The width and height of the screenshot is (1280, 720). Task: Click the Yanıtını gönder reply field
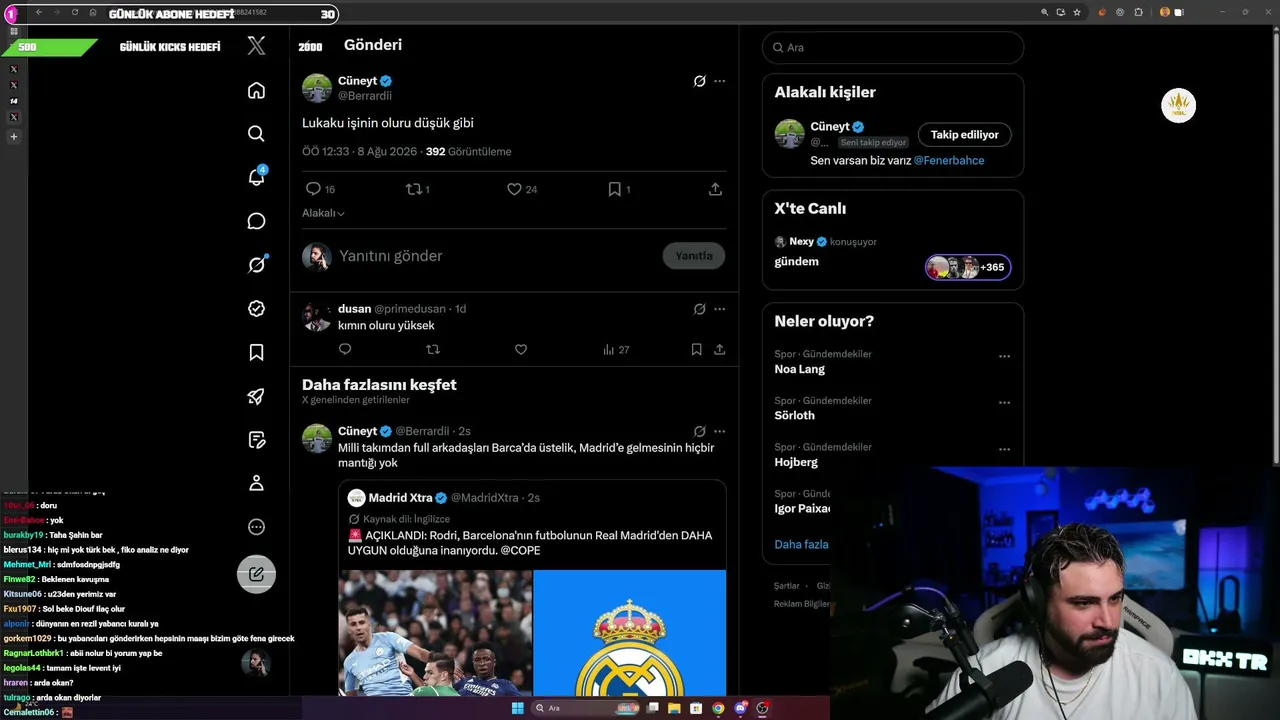391,256
